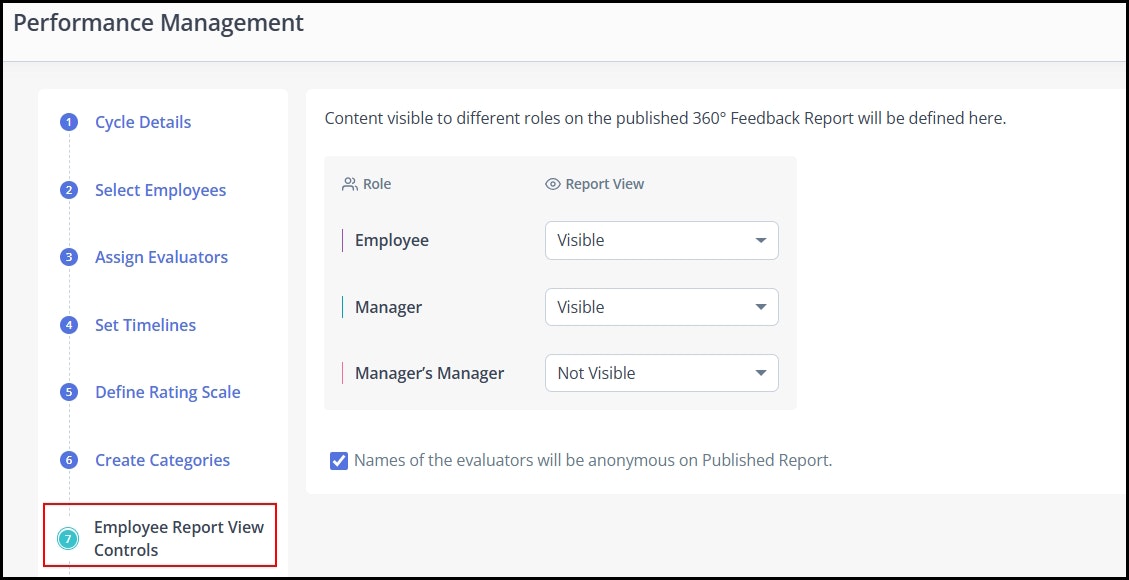Screen dimensions: 1129x580
Task: Open the Employee report view dropdown
Action: 662,240
